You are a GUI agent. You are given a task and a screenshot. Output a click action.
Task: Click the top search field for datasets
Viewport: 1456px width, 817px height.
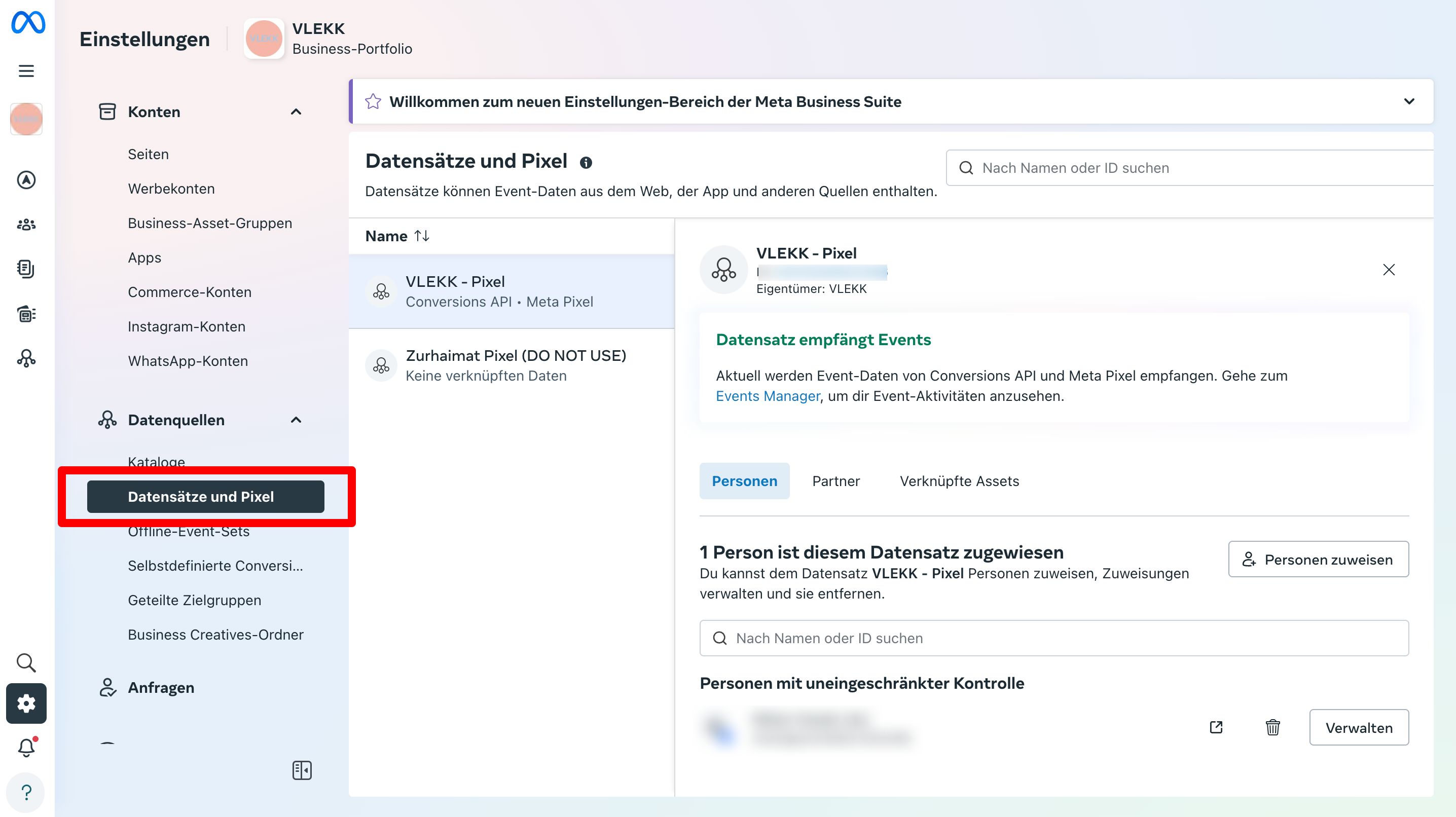pos(1190,168)
